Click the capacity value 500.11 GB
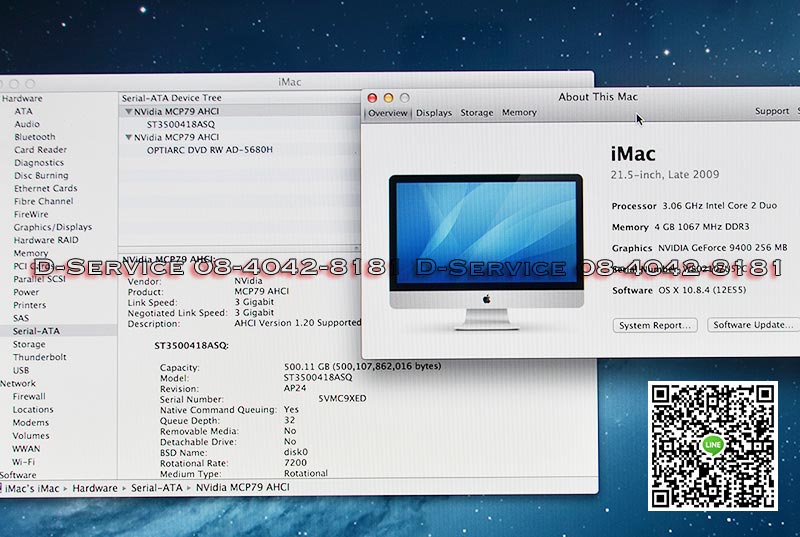Viewport: 800px width, 537px height. coord(362,366)
